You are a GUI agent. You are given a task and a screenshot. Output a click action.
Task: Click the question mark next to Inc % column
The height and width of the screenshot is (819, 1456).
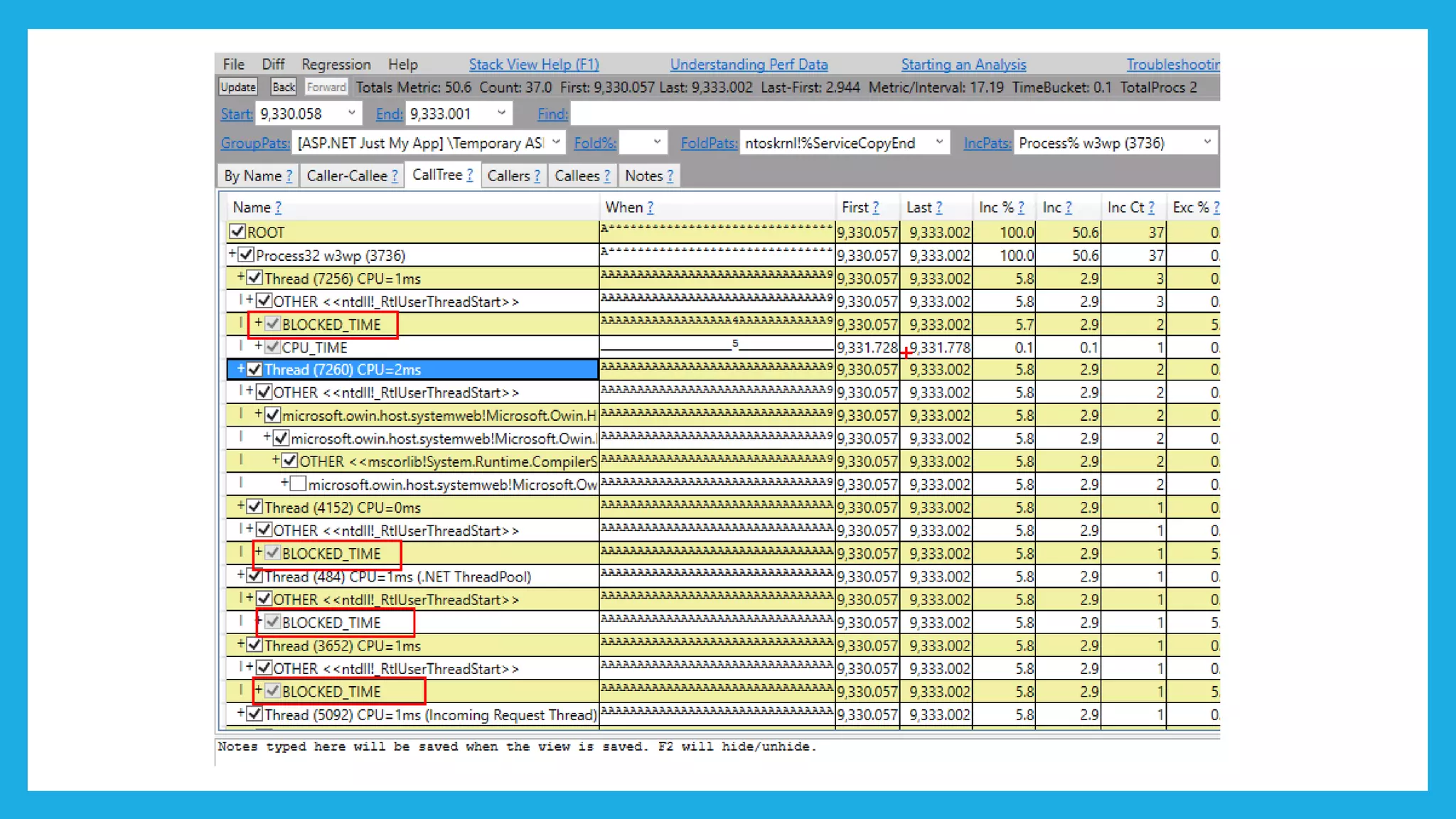[x=1021, y=208]
